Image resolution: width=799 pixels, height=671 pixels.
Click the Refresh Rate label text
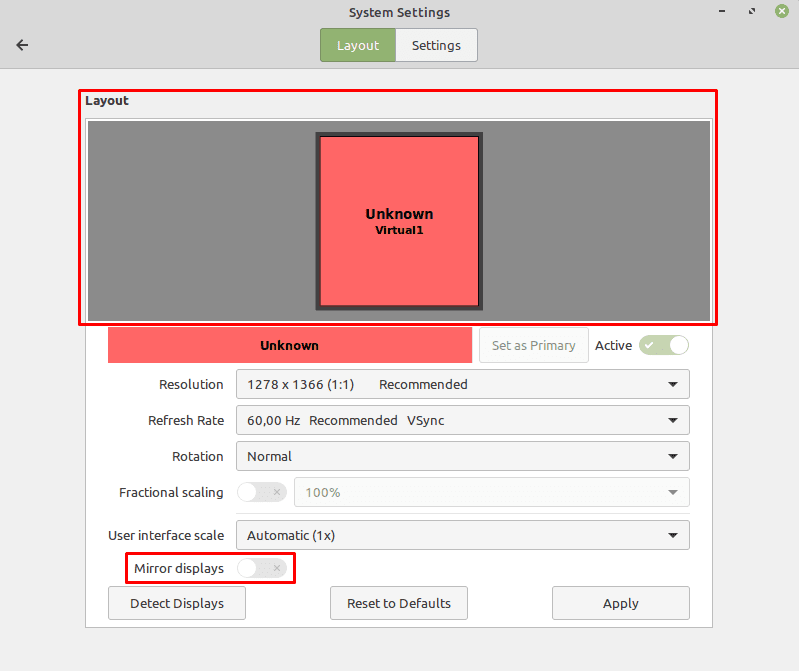(186, 421)
